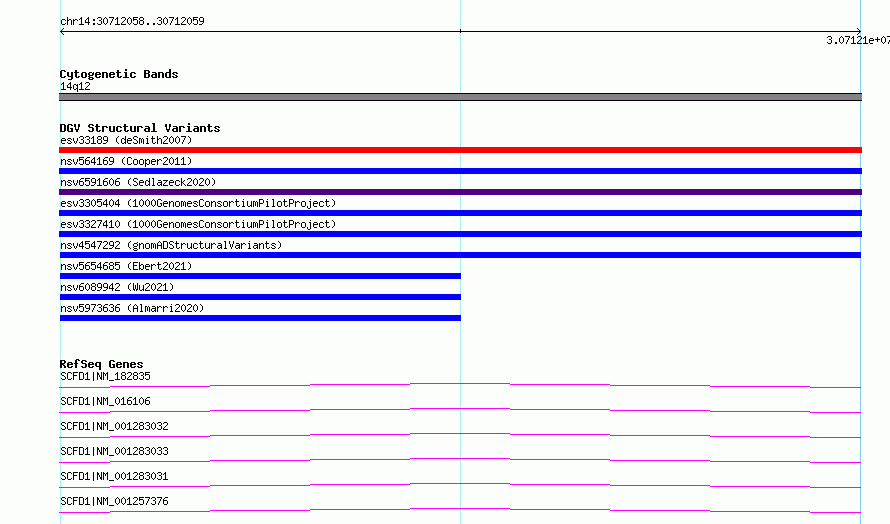Click the purple nsv6591606 variant bar
Screen dimensions: 890x524
point(460,192)
